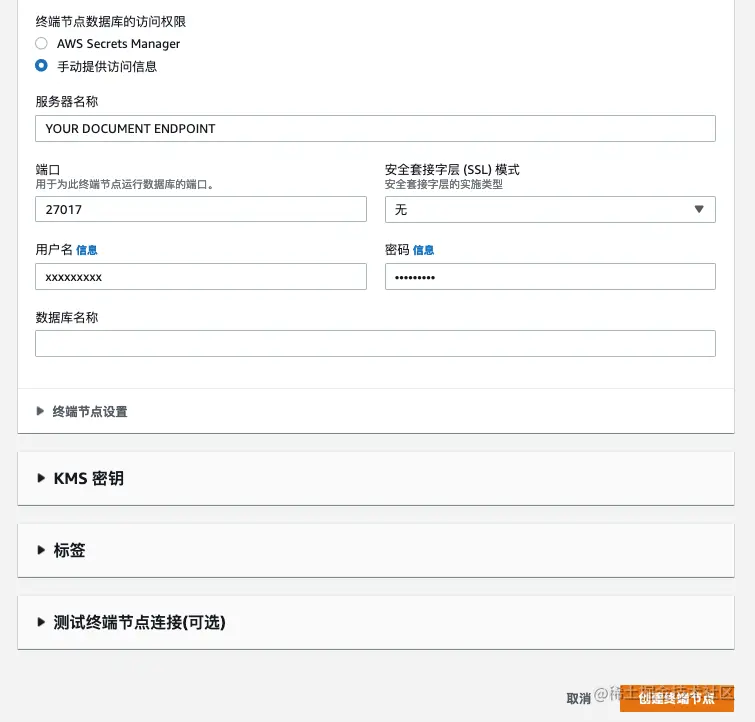Click the 安全套接字层的实施类型 description text
The width and height of the screenshot is (755, 722).
443,184
